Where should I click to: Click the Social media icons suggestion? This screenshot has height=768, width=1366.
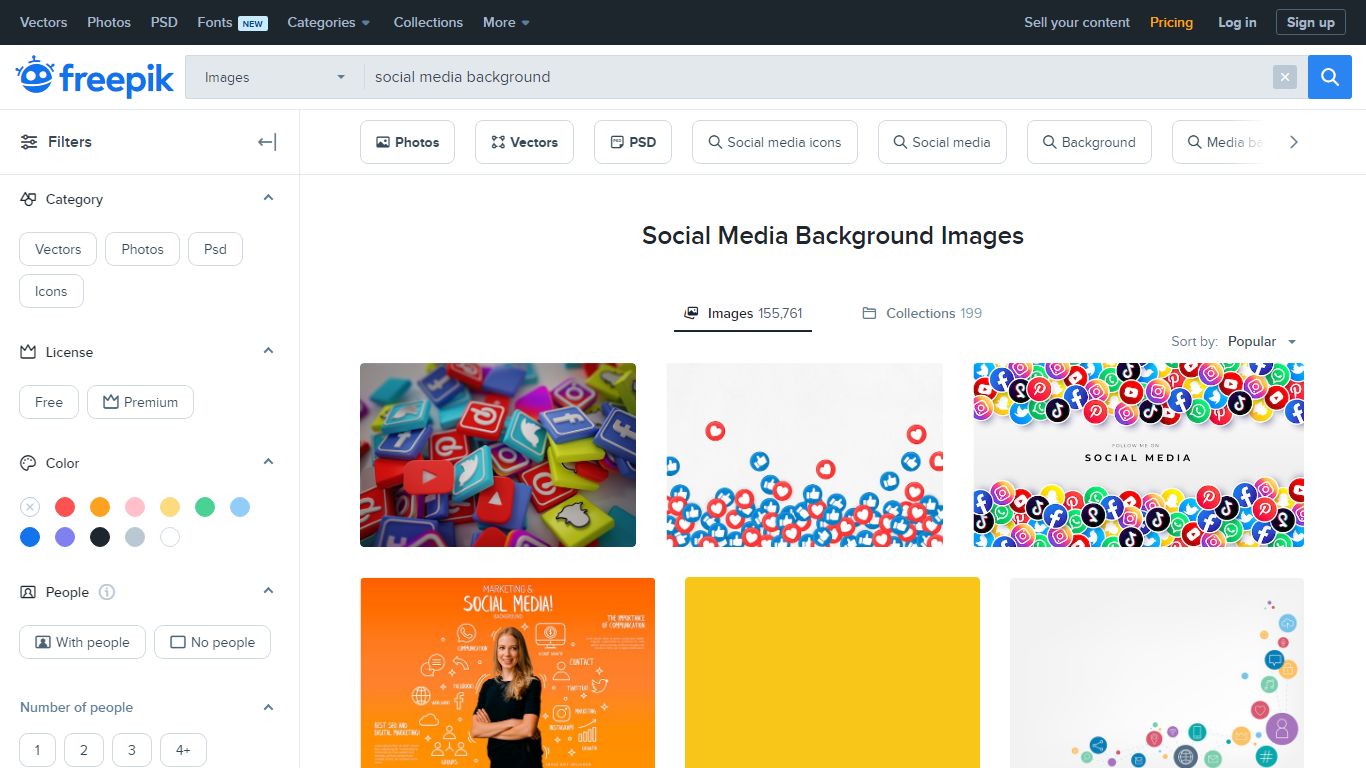pyautogui.click(x=774, y=142)
